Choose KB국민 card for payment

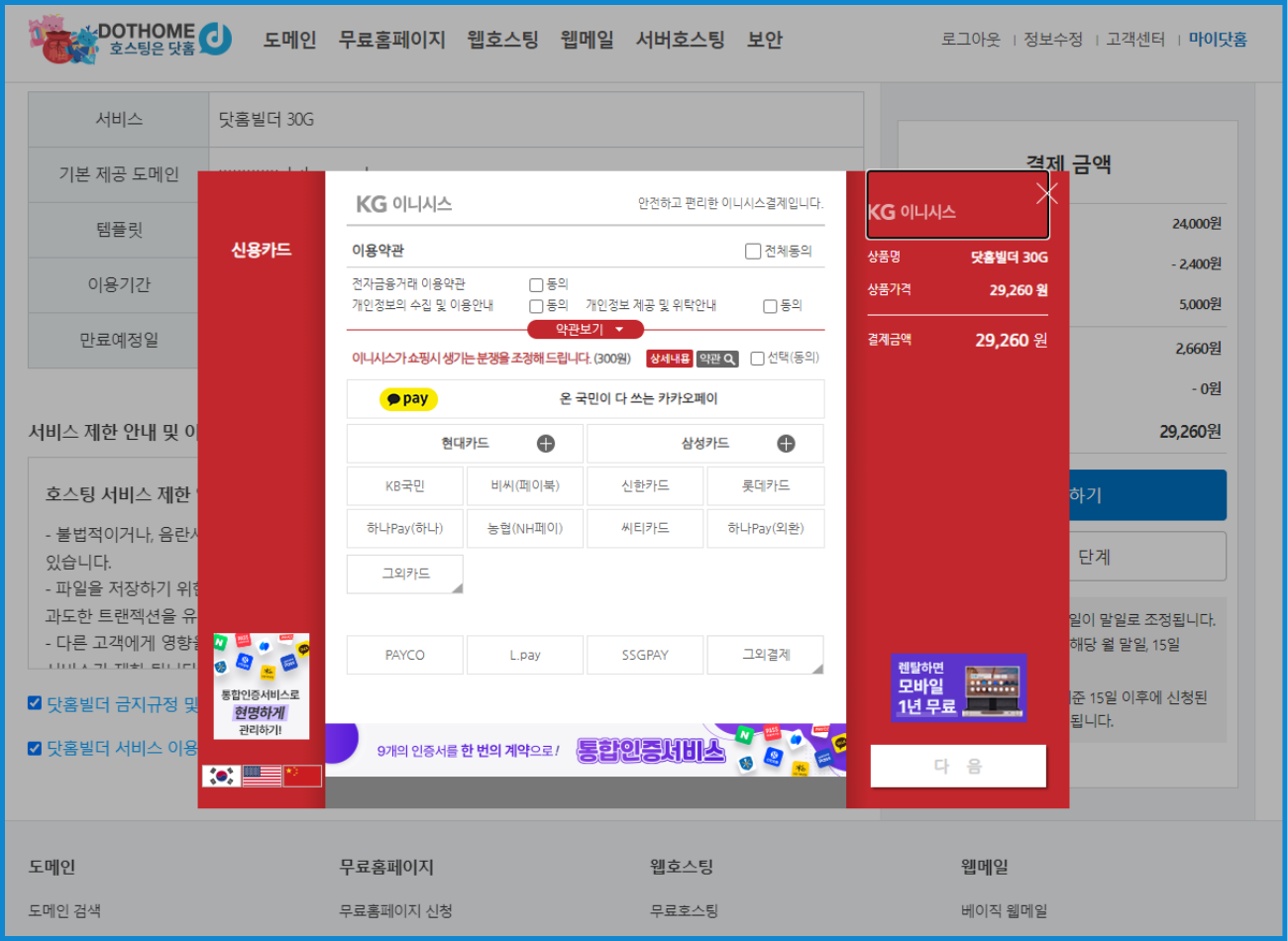(x=405, y=486)
